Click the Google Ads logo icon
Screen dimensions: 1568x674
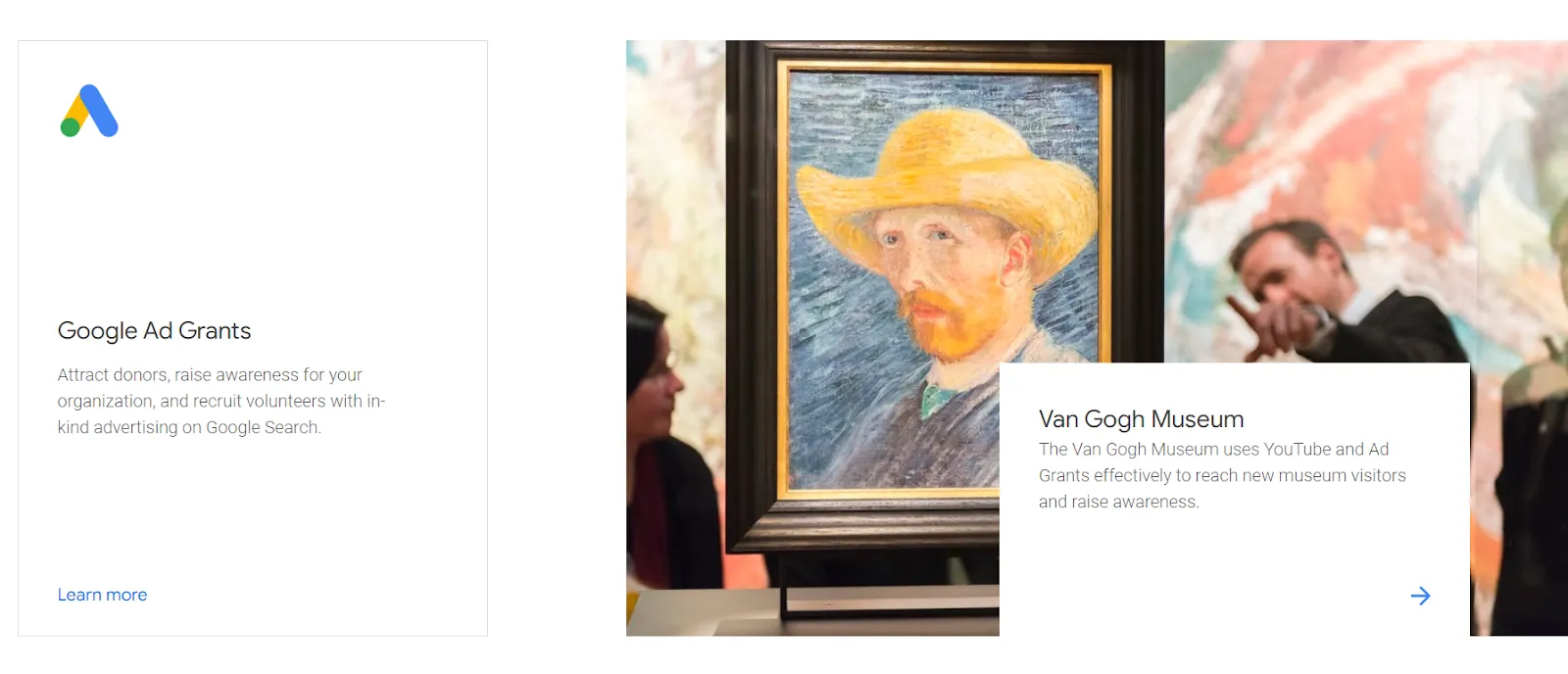coord(89,111)
